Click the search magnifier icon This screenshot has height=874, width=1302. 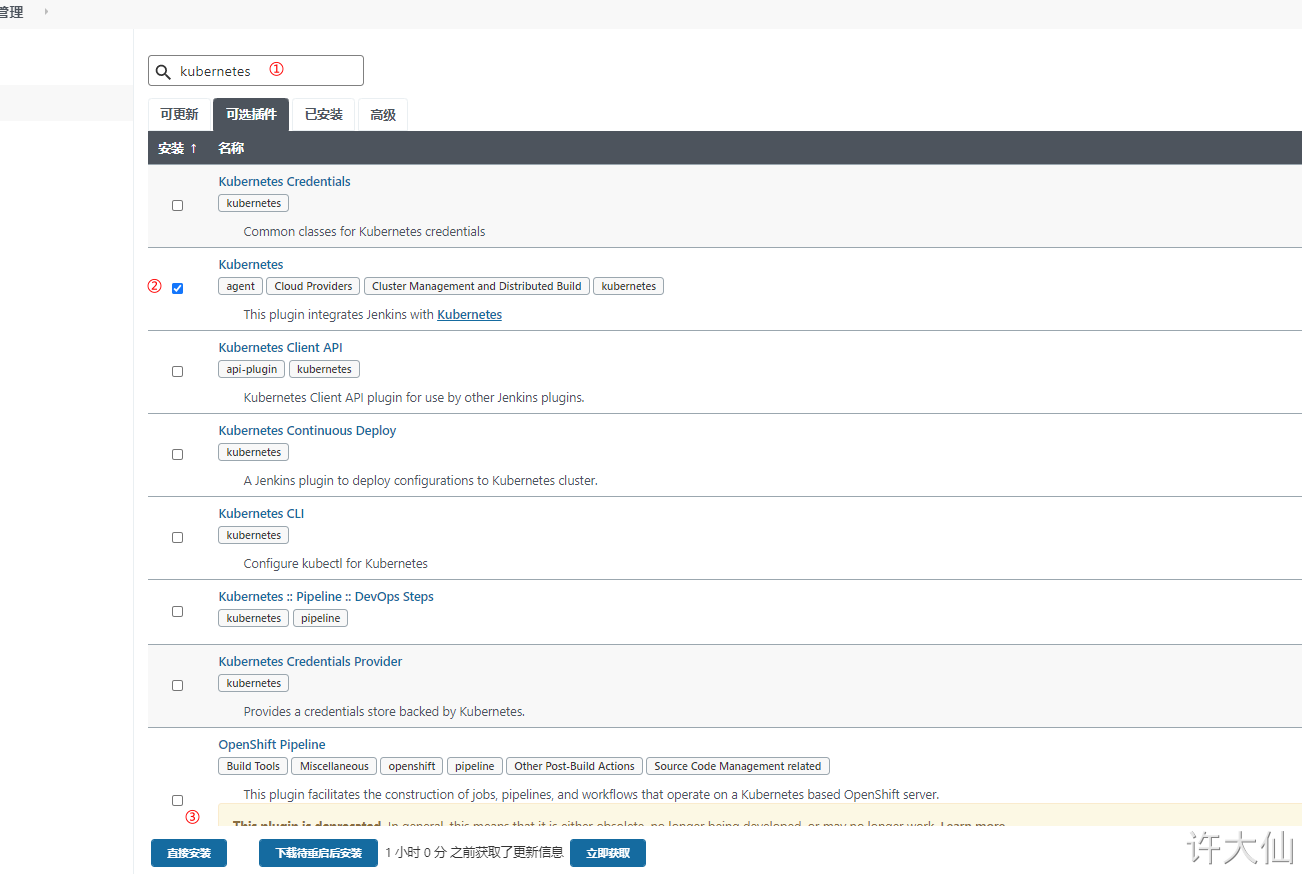[163, 72]
